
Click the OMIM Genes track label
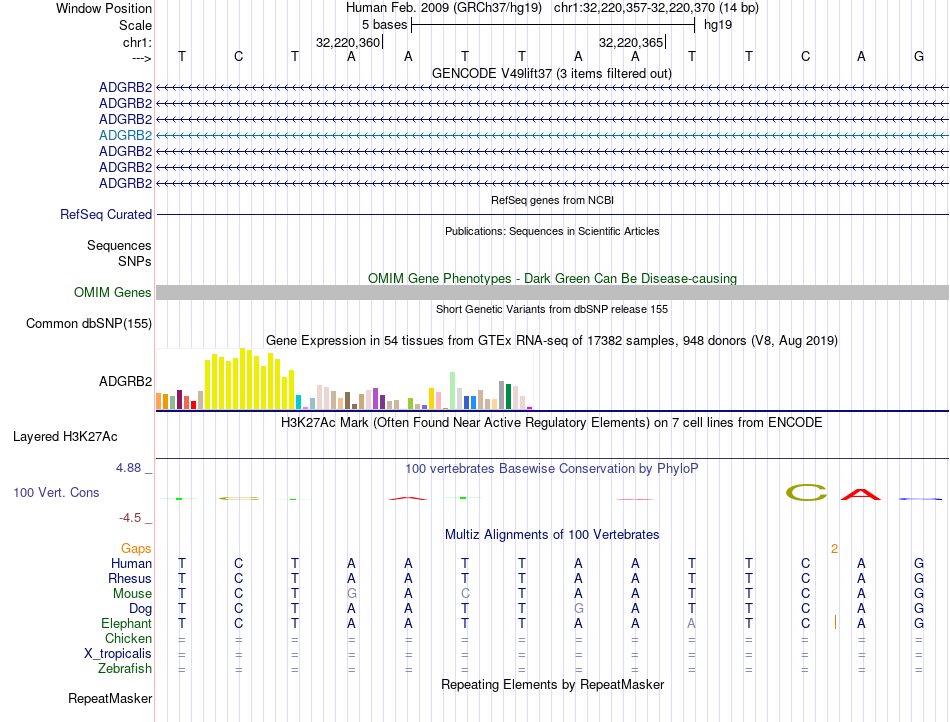pyautogui.click(x=113, y=293)
